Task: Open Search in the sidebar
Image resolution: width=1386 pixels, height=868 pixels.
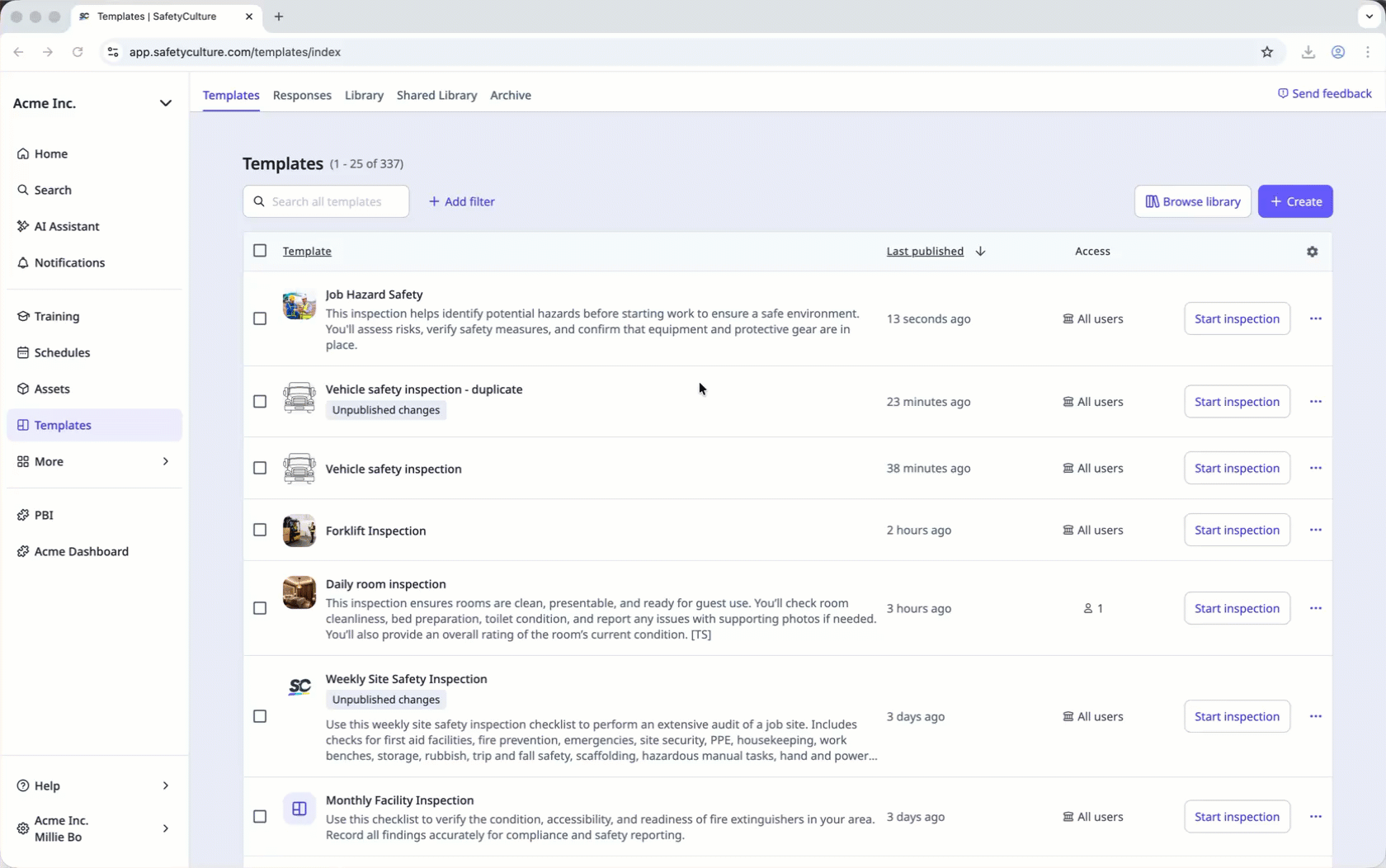Action: point(45,190)
